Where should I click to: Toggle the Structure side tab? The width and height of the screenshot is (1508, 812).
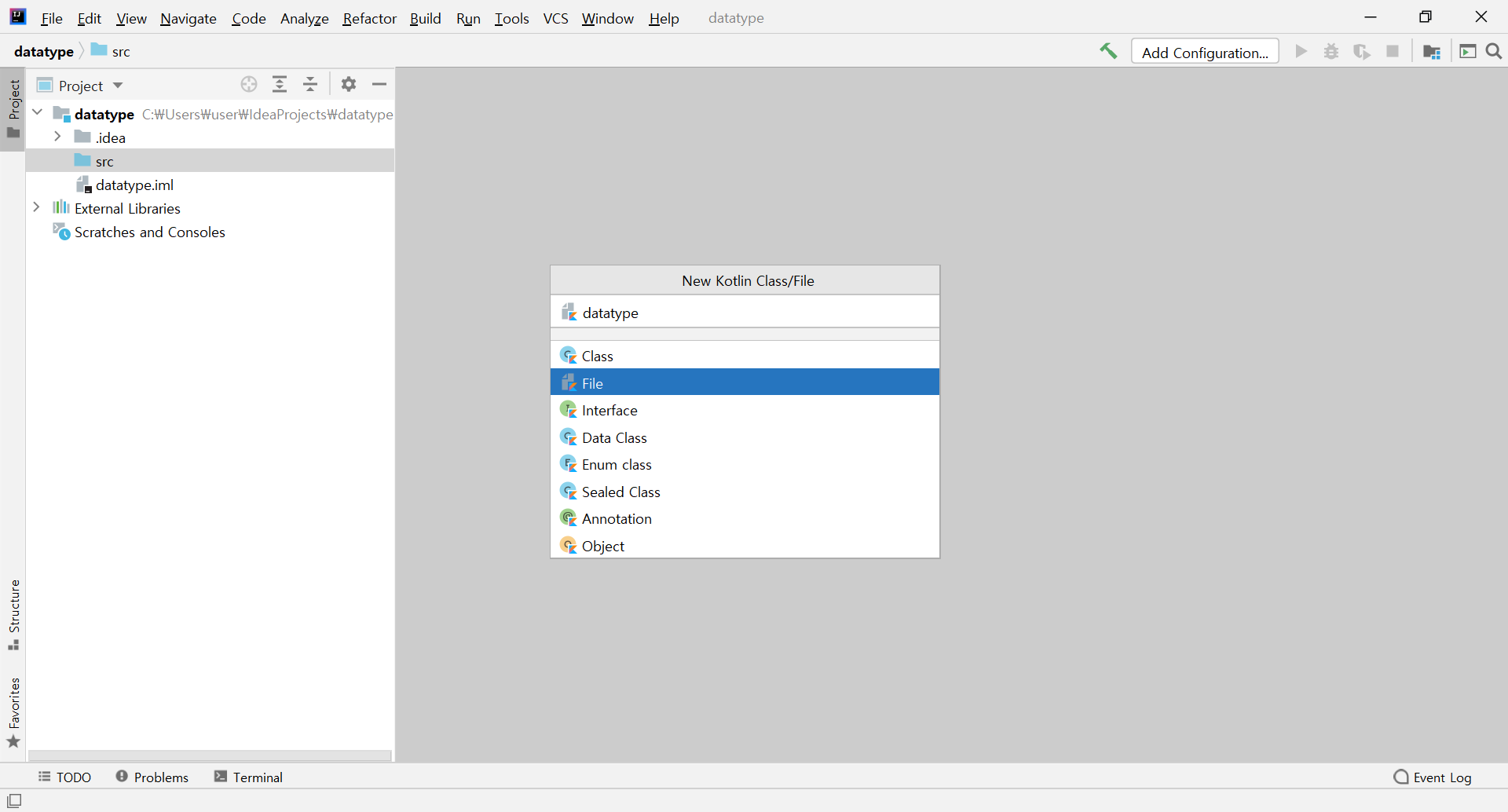click(x=13, y=614)
